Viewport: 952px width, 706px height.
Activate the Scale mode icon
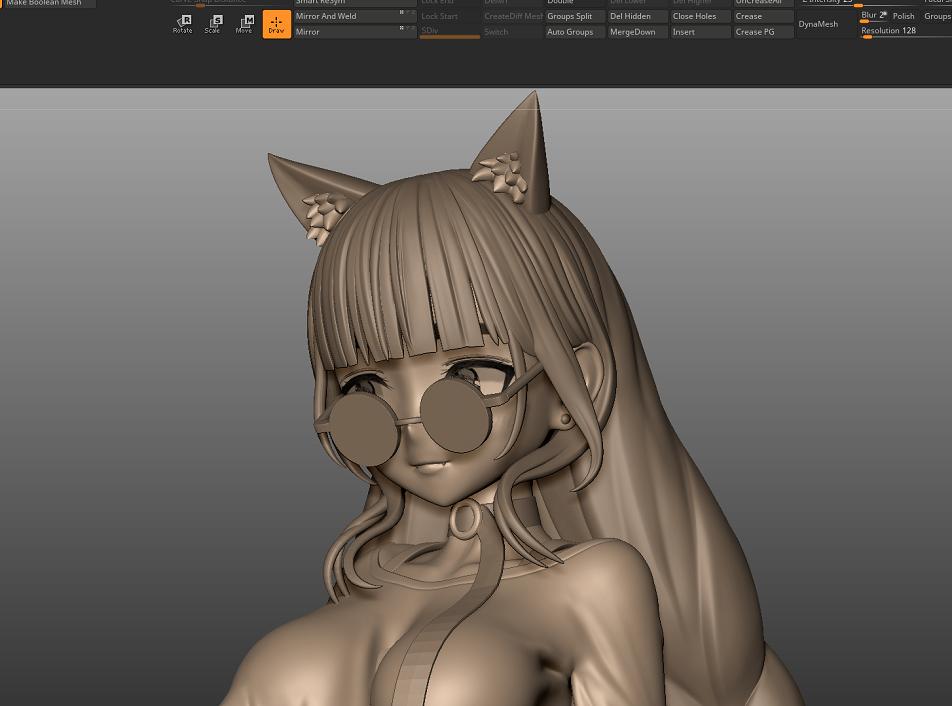(212, 24)
